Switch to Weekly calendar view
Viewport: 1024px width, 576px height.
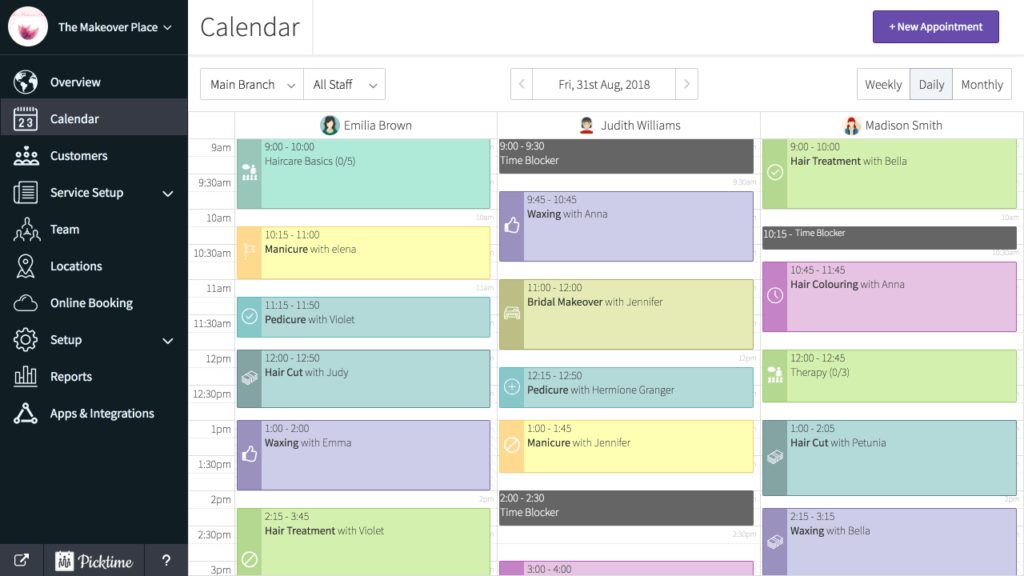point(883,84)
